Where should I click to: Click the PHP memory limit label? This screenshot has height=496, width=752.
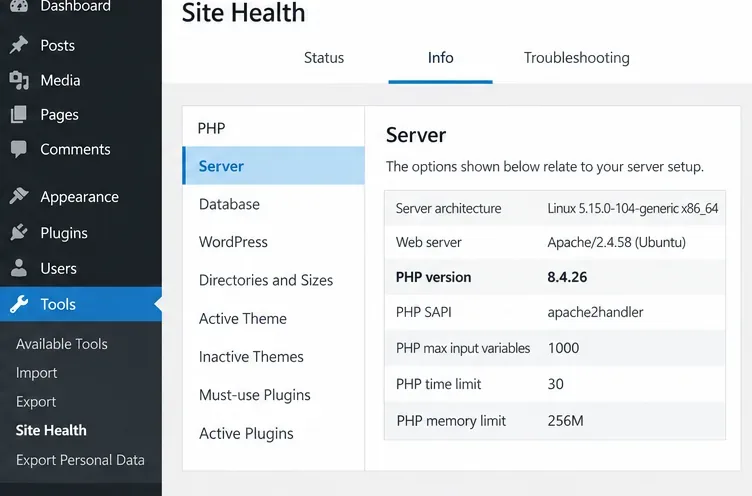tap(451, 421)
